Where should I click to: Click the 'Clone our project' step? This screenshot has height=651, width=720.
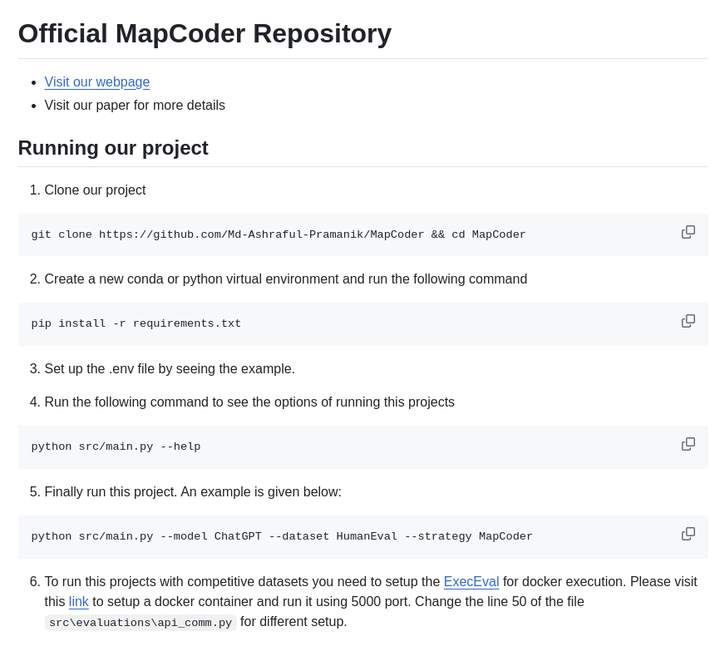95,190
